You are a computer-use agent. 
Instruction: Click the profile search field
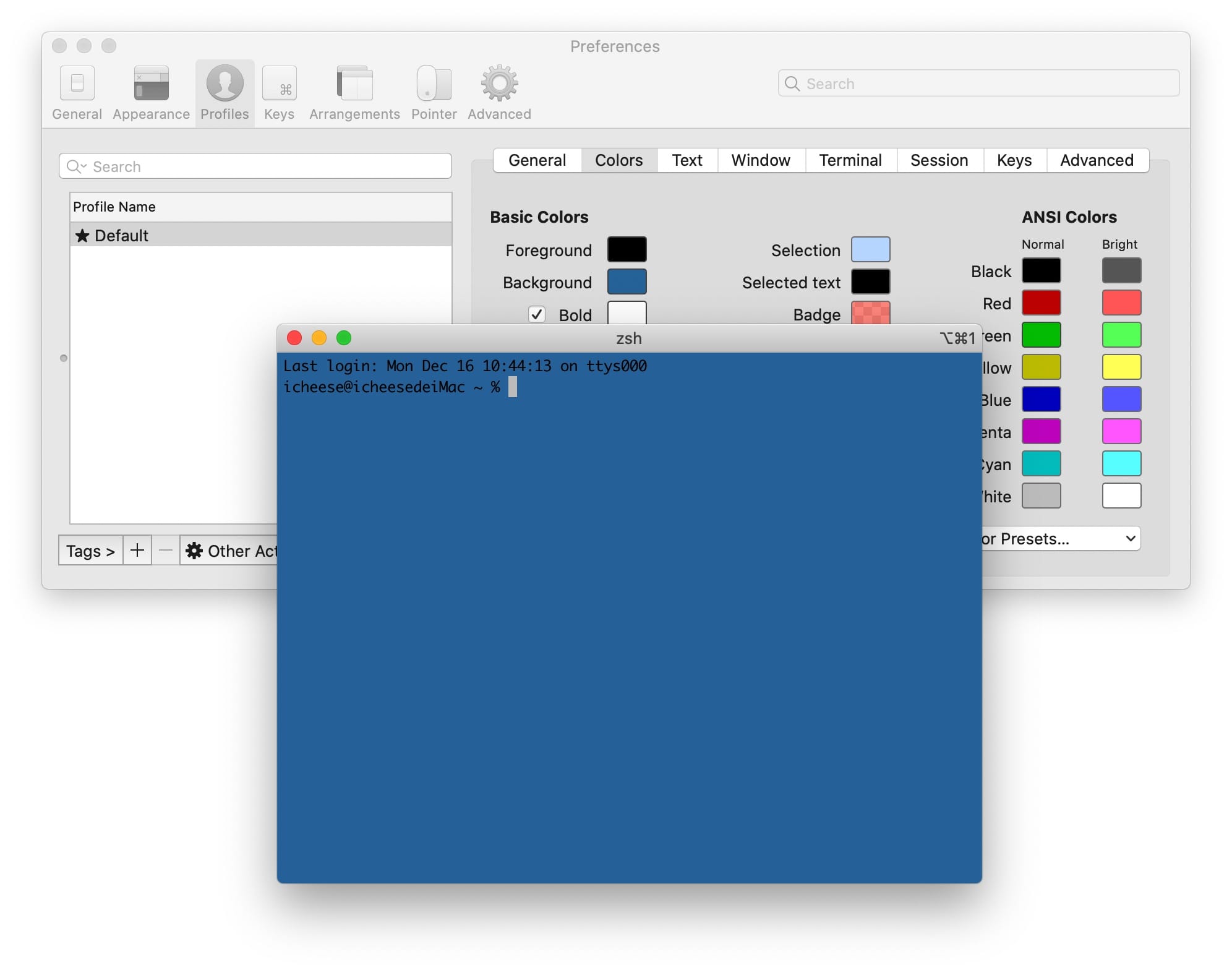point(255,166)
